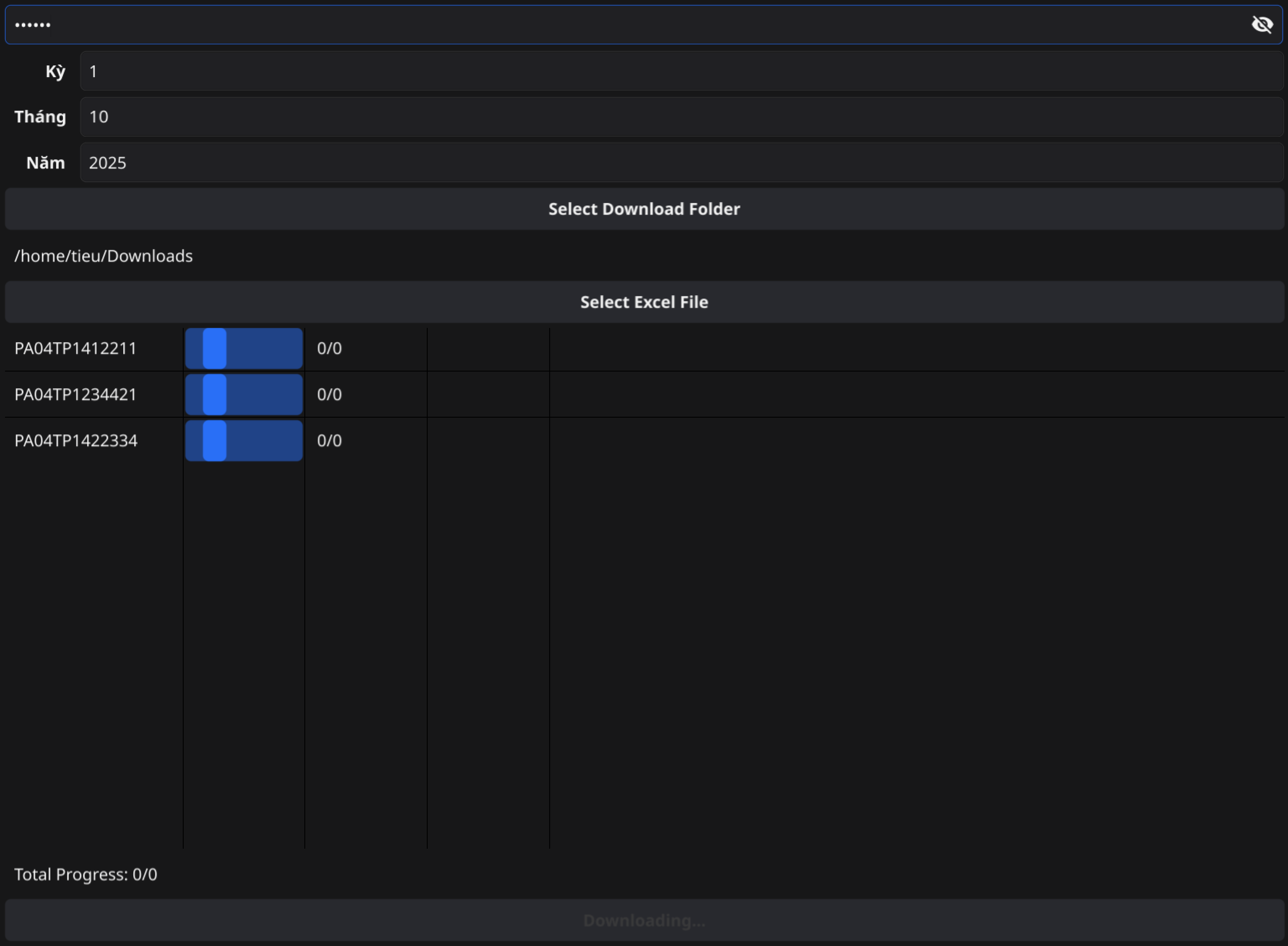Screen dimensions: 1288x946
Task: Select the row PA04TP1422334
Action: (x=75, y=440)
